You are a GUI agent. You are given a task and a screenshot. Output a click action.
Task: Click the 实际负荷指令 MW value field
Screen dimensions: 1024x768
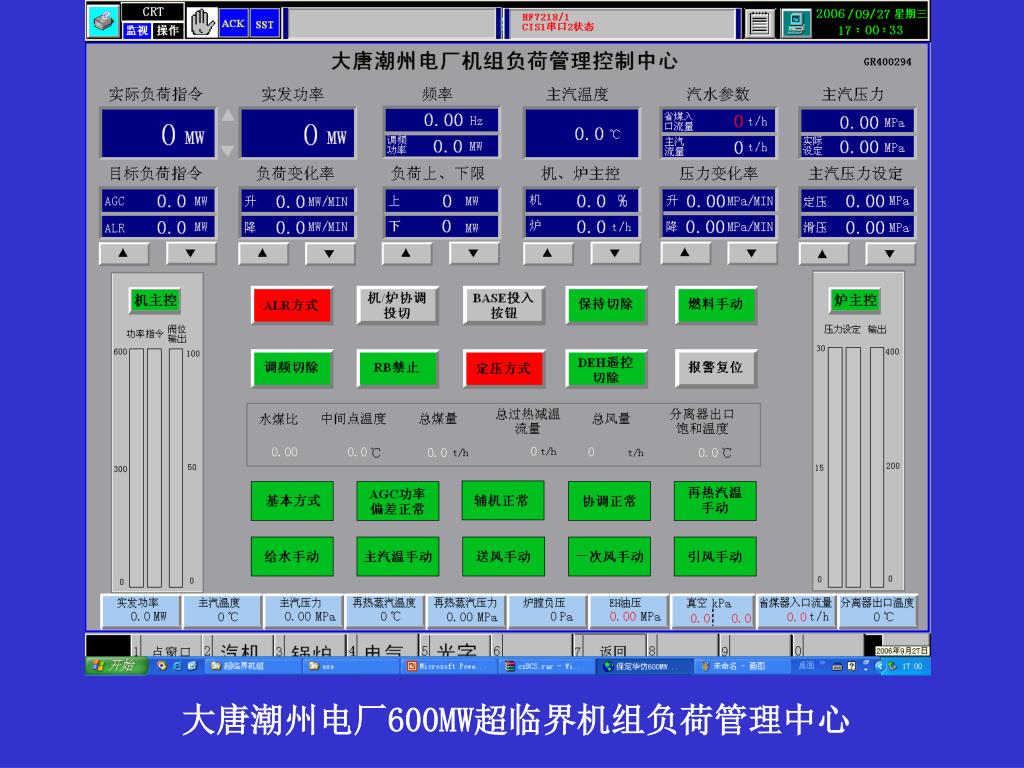pos(158,135)
